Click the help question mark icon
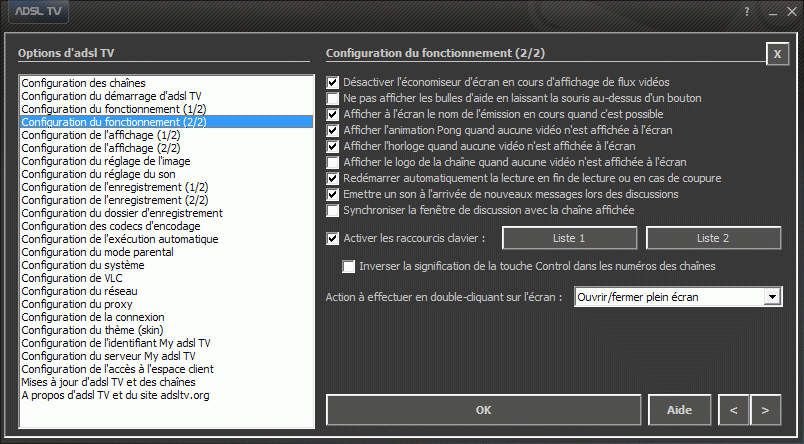 click(x=747, y=12)
